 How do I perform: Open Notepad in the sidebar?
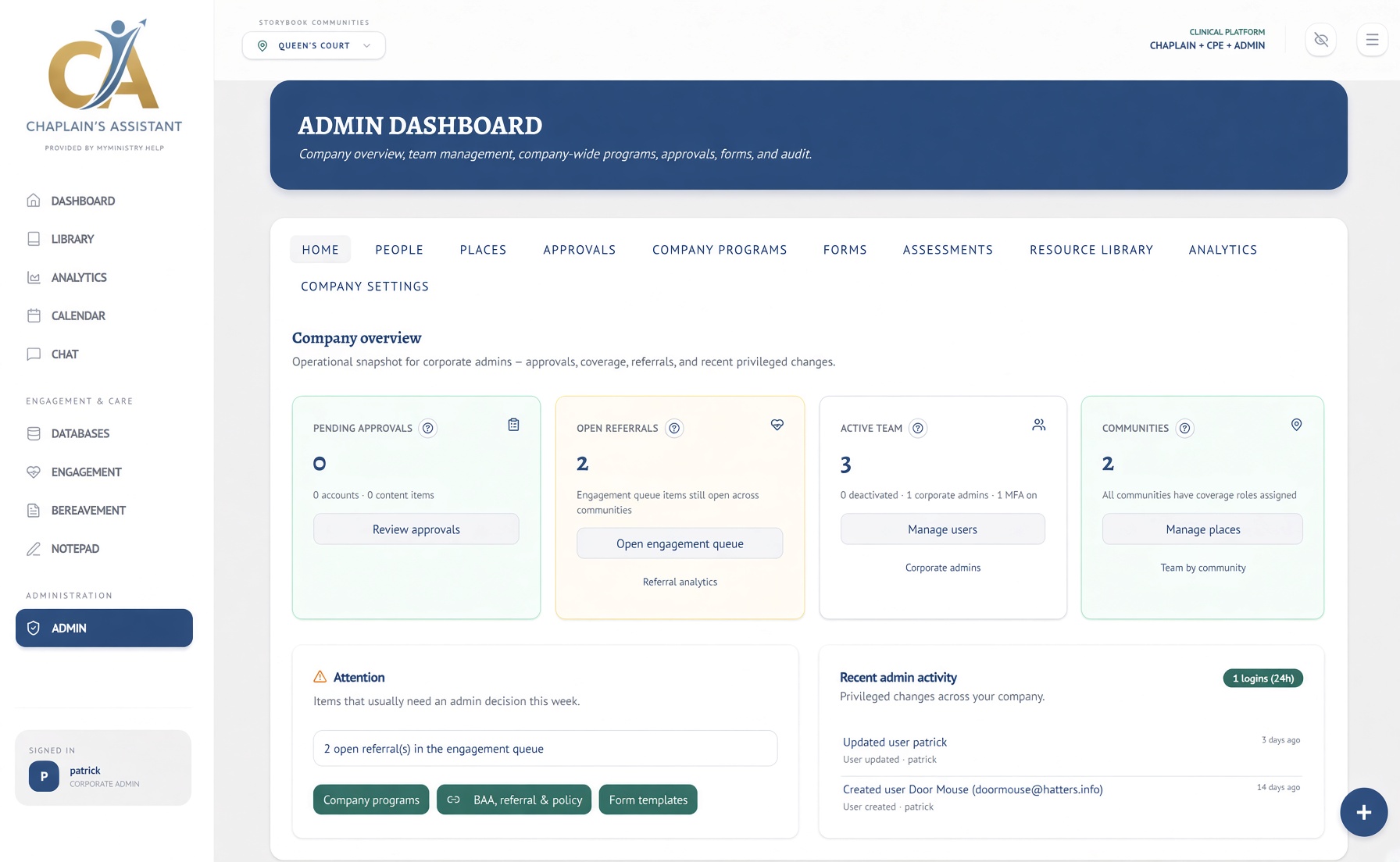click(x=104, y=548)
